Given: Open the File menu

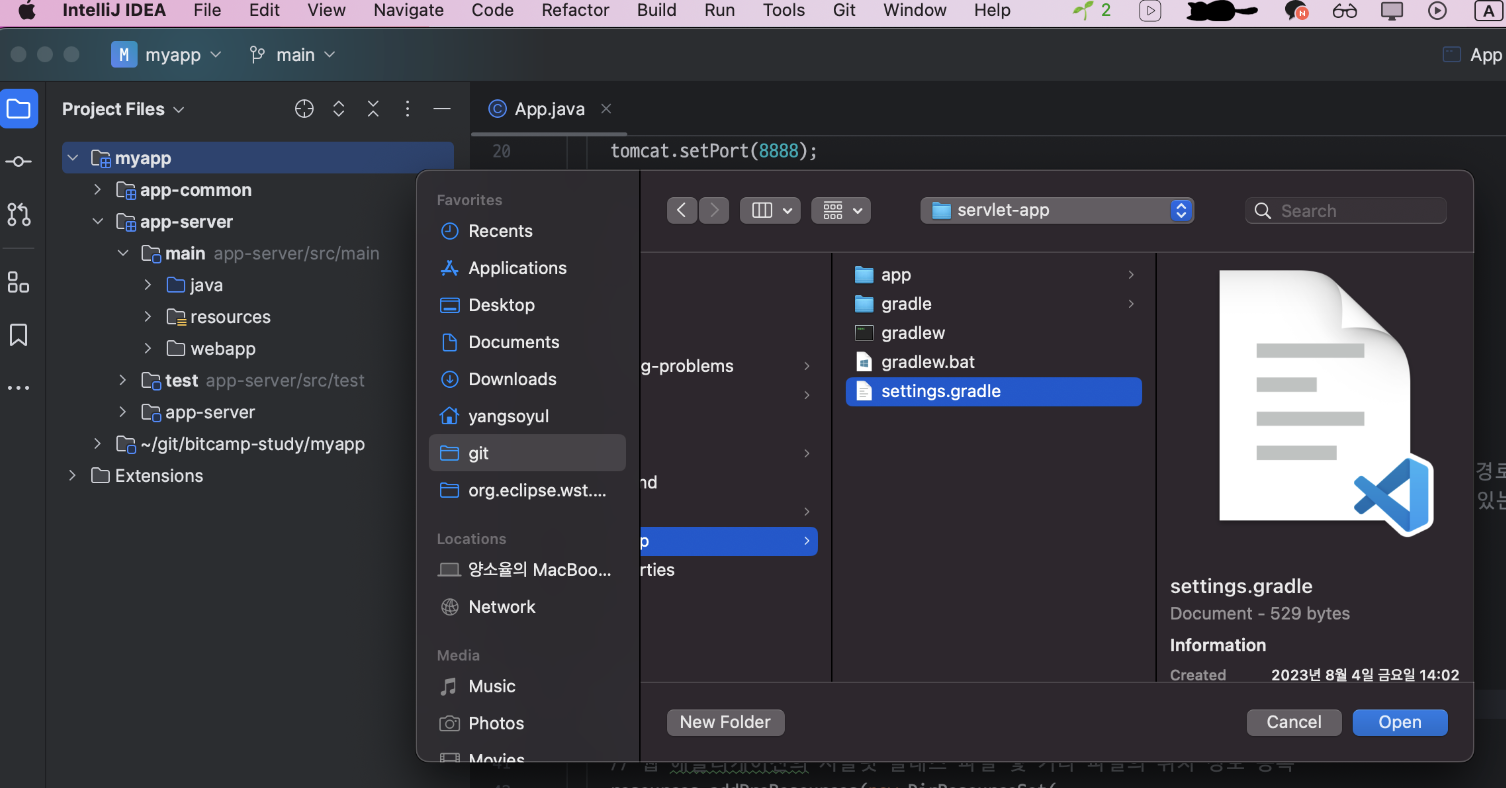Looking at the screenshot, I should coord(207,11).
